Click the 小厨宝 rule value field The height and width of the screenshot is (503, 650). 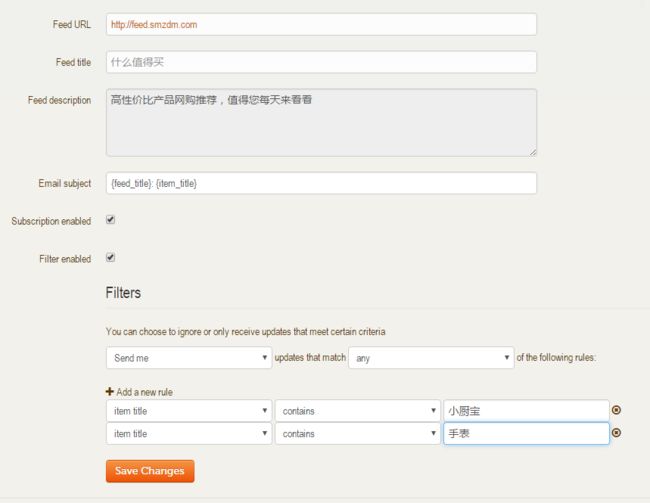click(x=526, y=411)
